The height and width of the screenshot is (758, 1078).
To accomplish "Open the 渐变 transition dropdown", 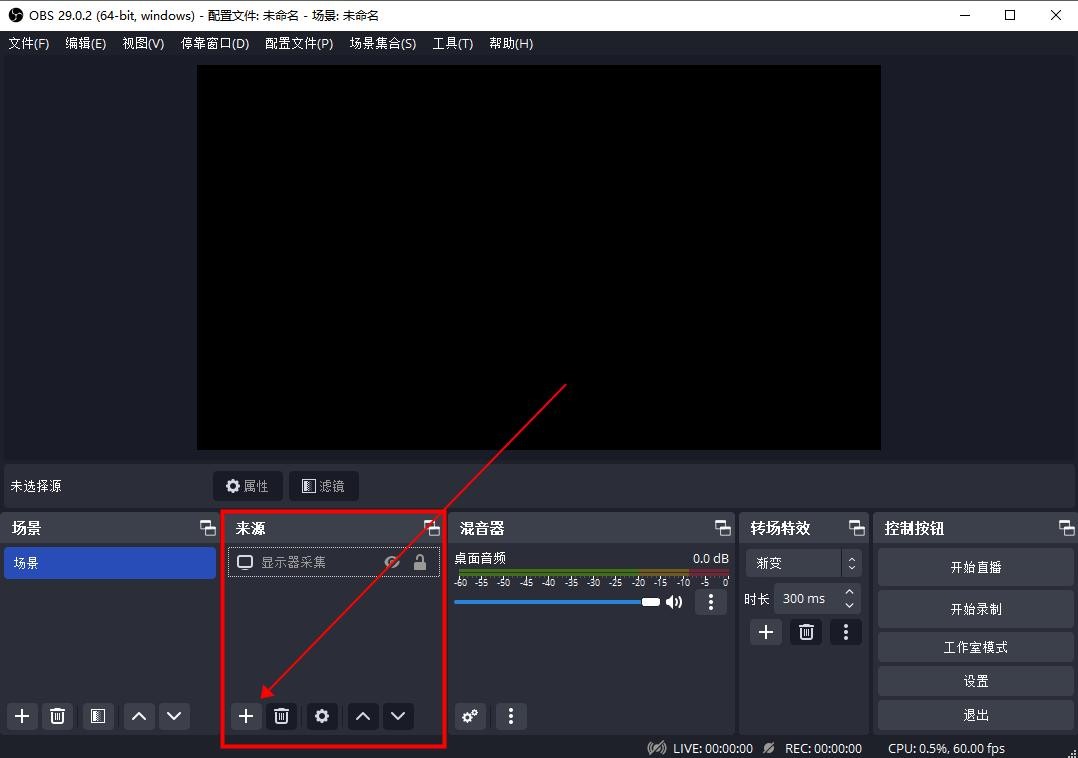I will tap(802, 563).
